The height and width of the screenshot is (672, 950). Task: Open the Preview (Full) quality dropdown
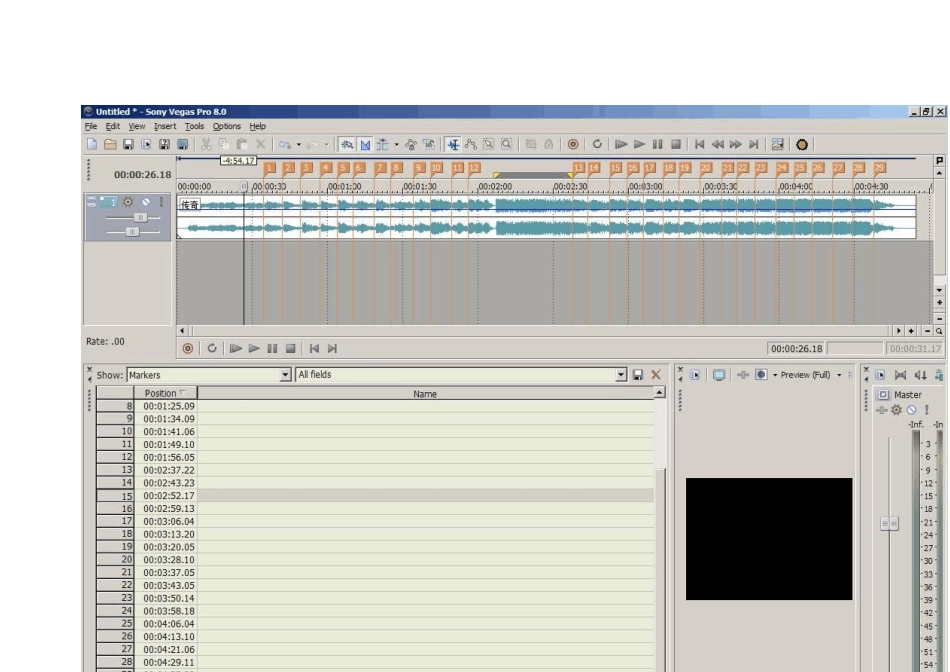[839, 375]
